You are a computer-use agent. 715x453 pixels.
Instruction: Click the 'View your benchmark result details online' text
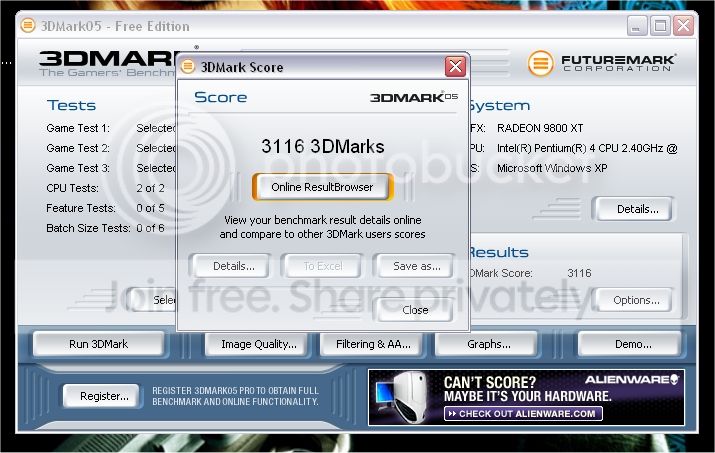pyautogui.click(x=322, y=220)
